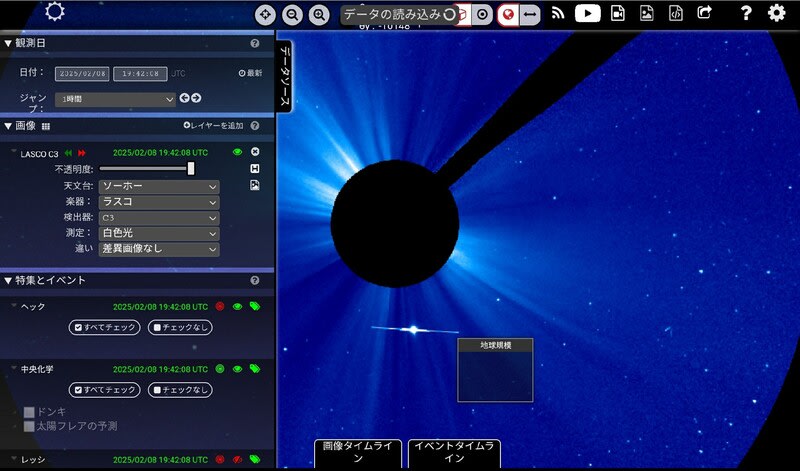Screen dimensions: 800x471
Task: Collapse the 画像 section
Action: [8, 126]
